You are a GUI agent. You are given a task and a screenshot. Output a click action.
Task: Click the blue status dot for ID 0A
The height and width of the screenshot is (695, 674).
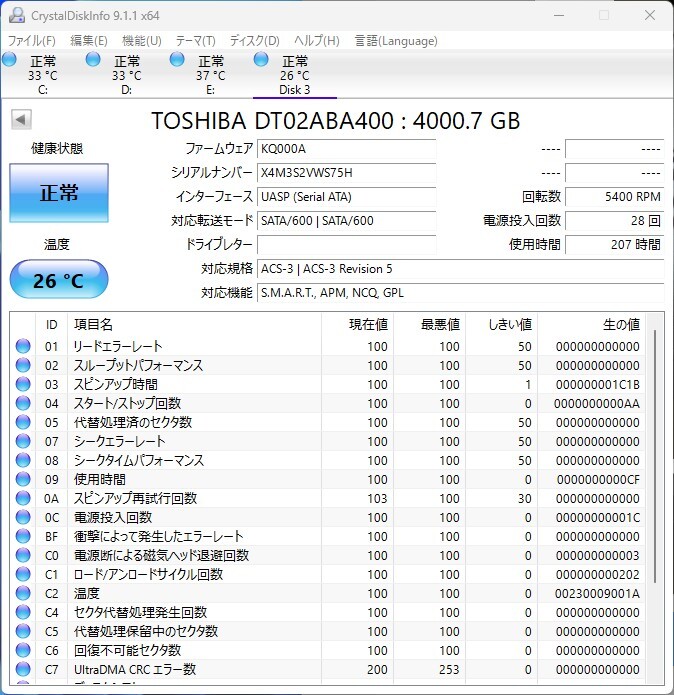tap(23, 499)
